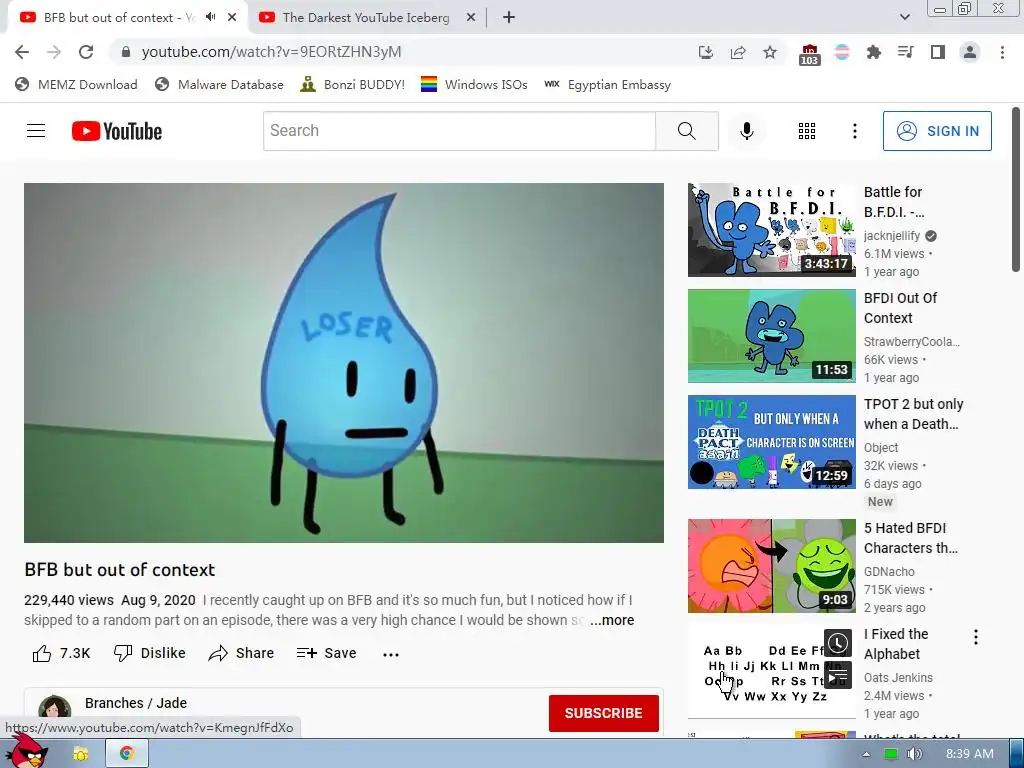Toggle the browser side panel
The height and width of the screenshot is (768, 1024).
click(938, 52)
